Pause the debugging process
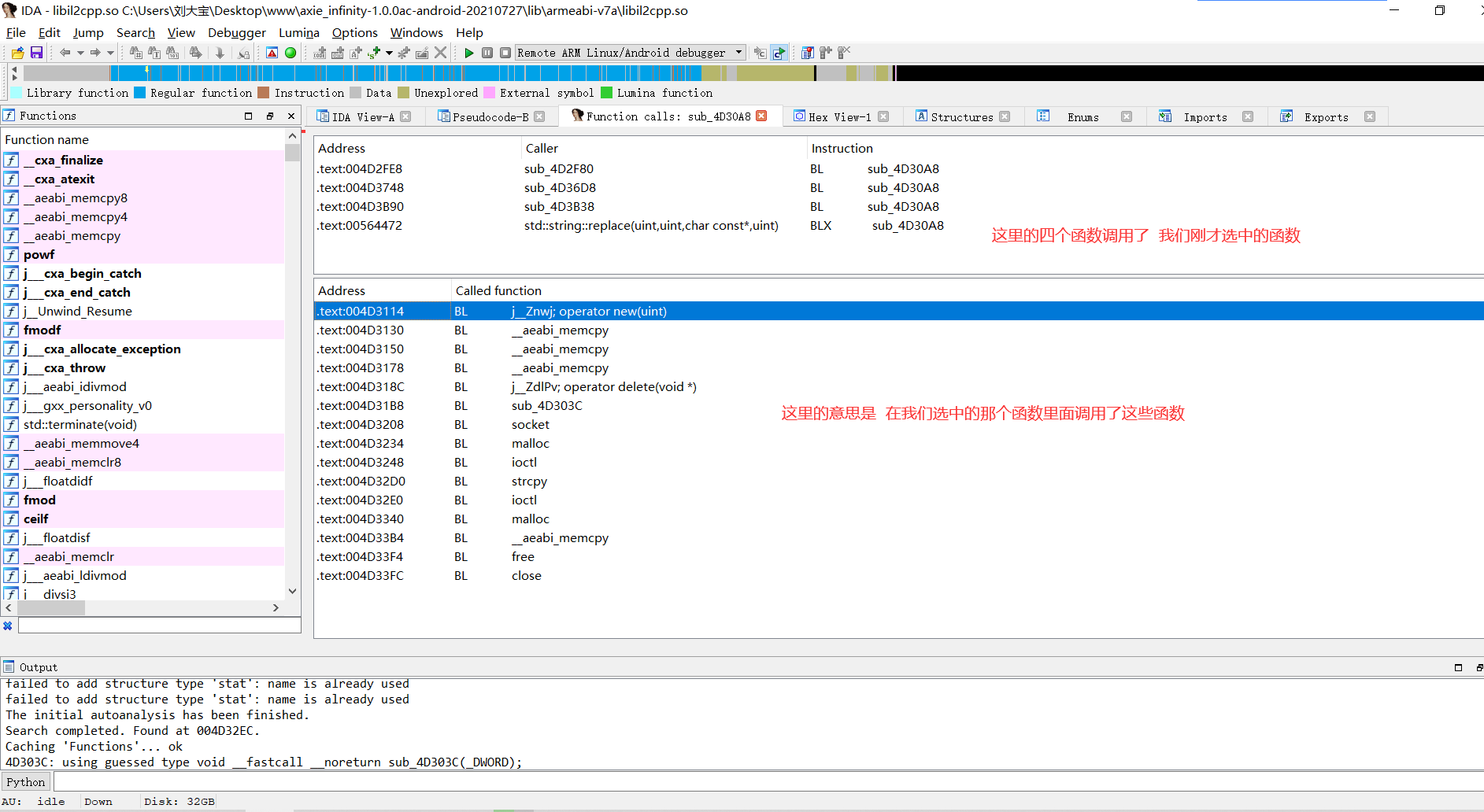This screenshot has width=1484, height=812. tap(487, 52)
